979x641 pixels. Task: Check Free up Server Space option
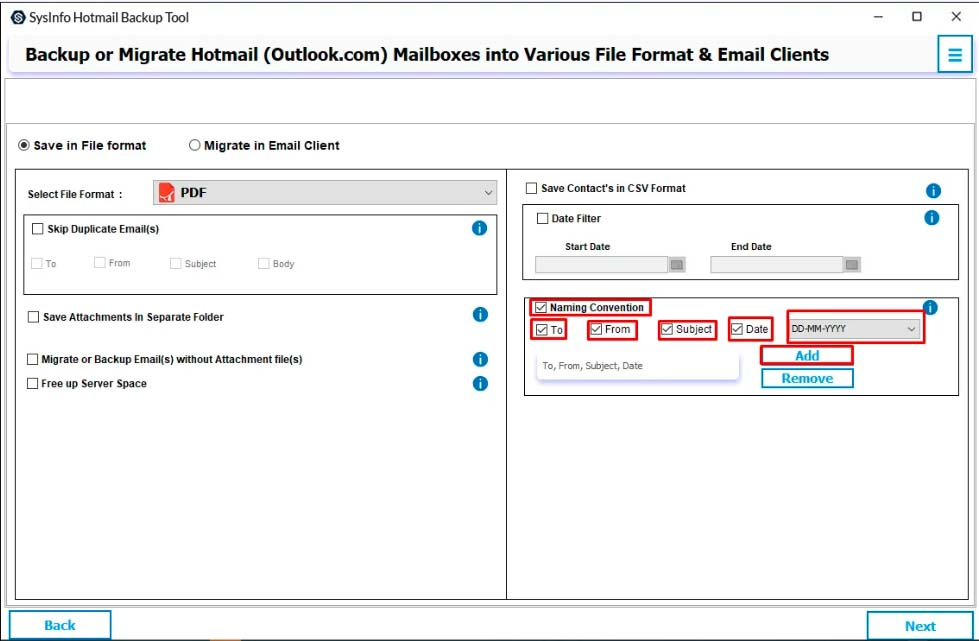coord(33,384)
